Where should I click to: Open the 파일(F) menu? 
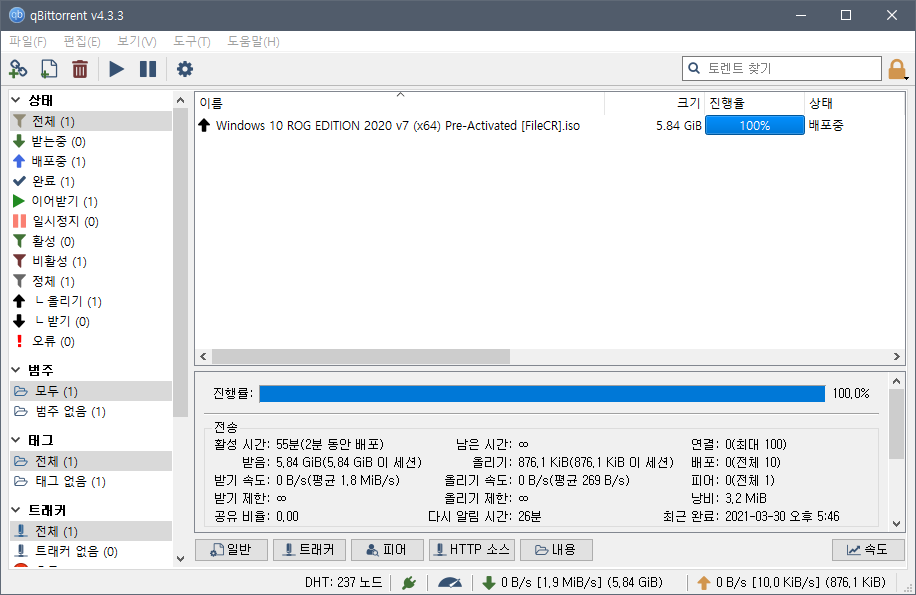[x=27, y=41]
